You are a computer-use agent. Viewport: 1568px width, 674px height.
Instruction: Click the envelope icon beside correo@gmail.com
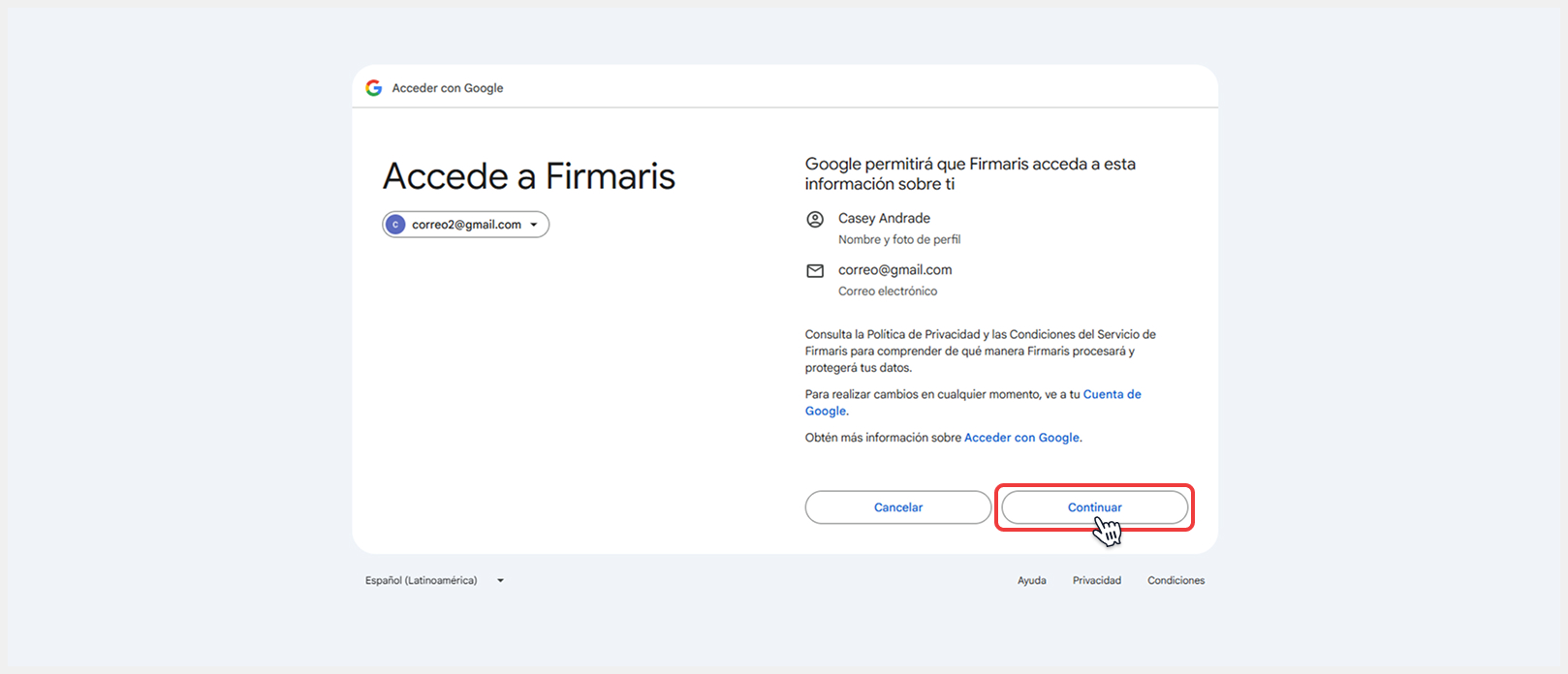tap(815, 271)
